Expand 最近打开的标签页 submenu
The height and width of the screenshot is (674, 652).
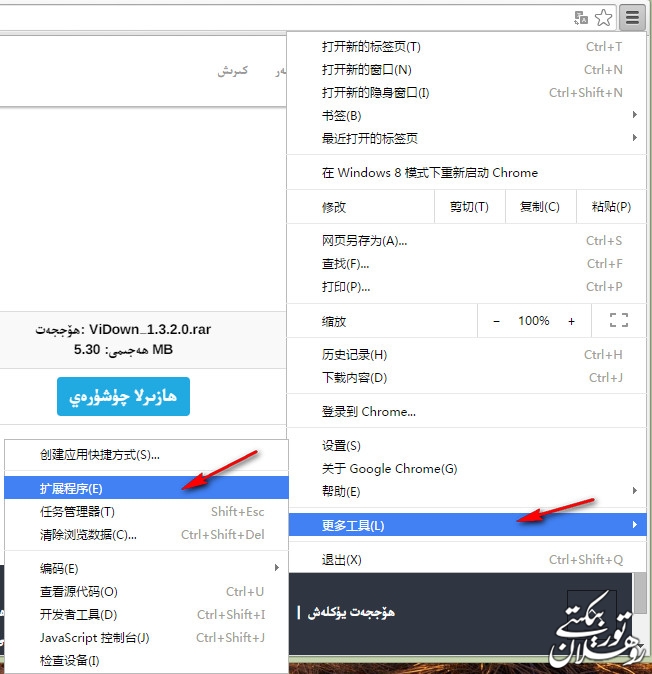click(467, 138)
